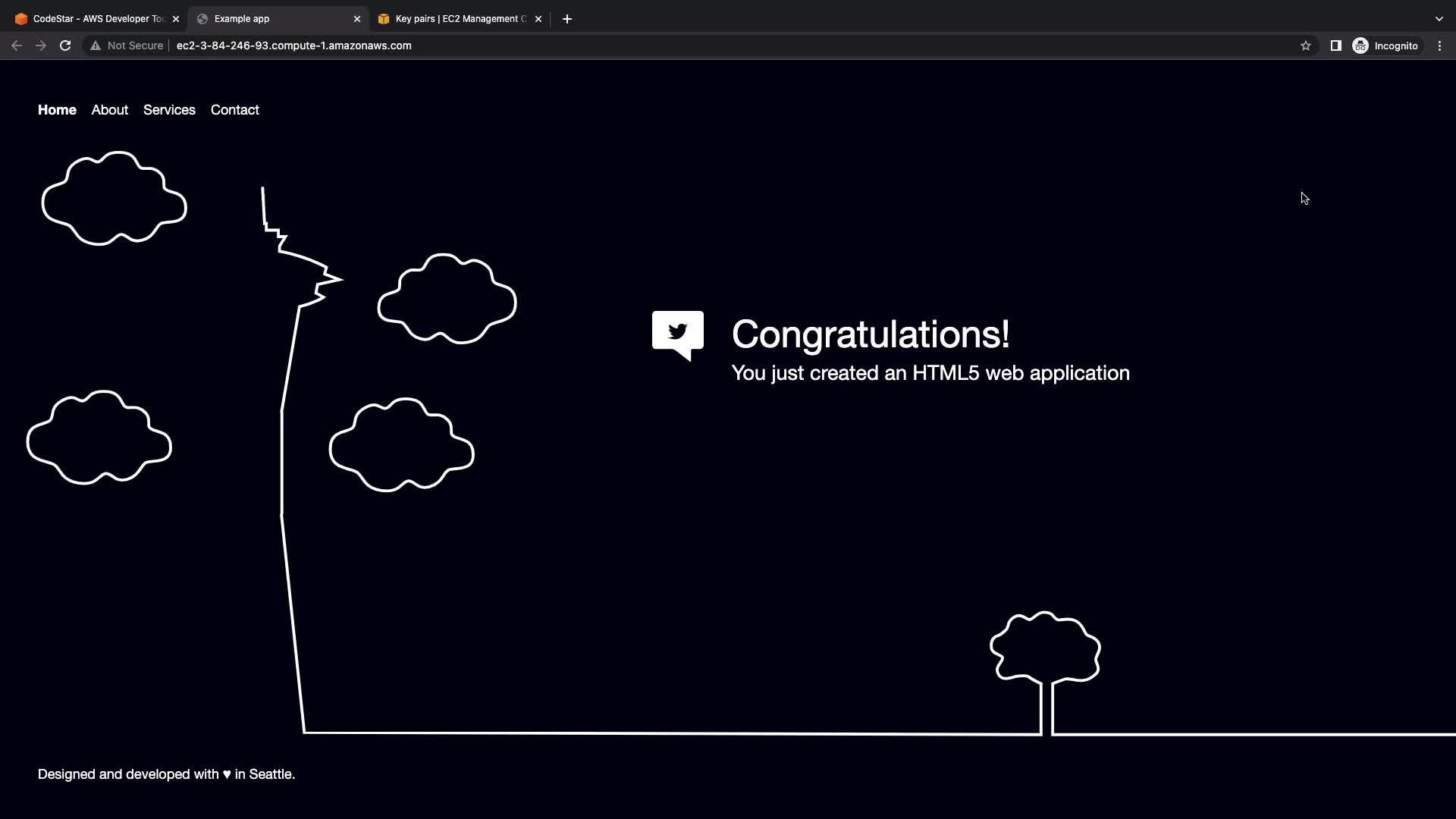Viewport: 1456px width, 819px height.
Task: Open the Home navigation link
Action: click(x=57, y=110)
